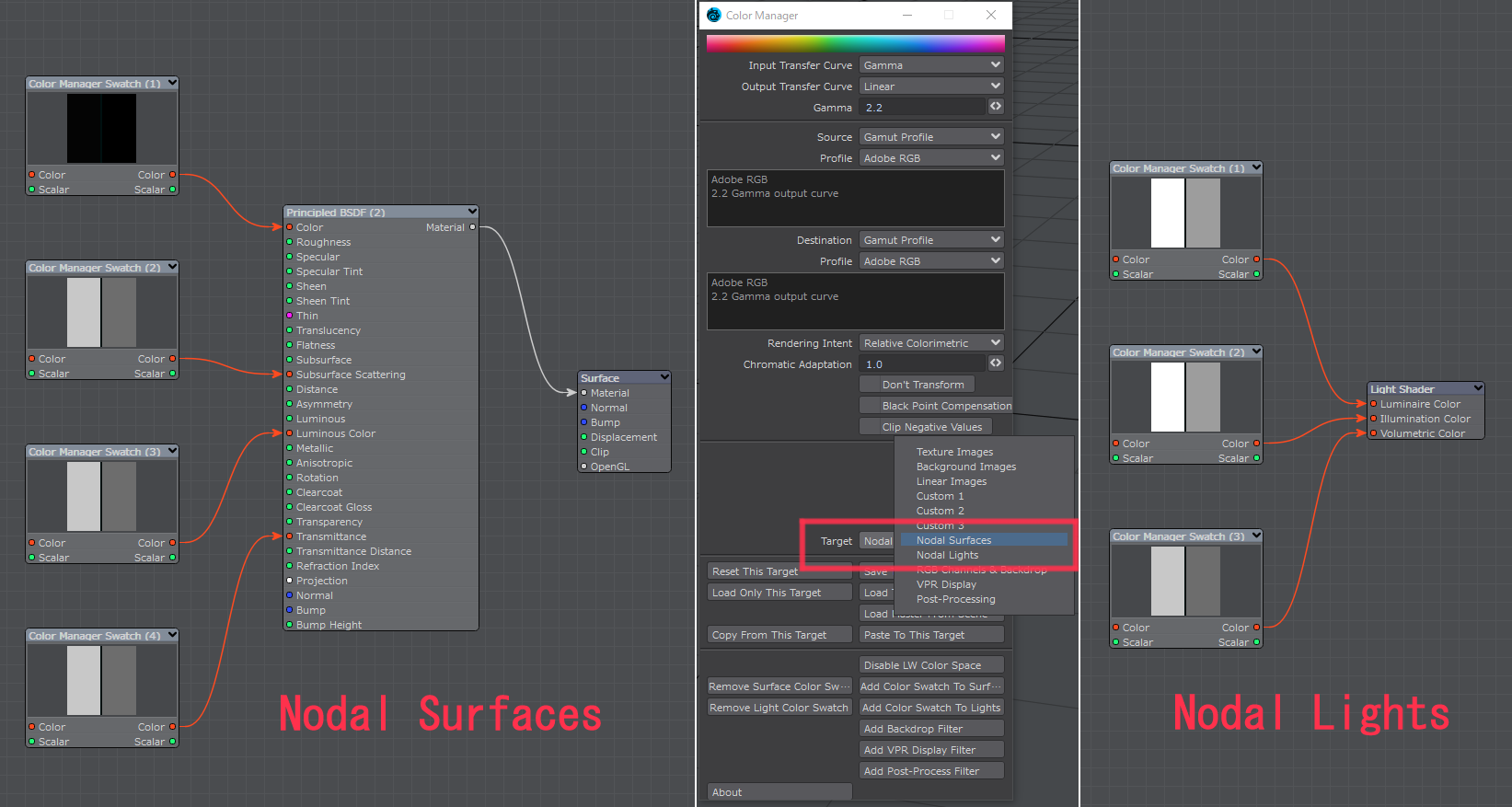Click Add Backdrop Filter
This screenshot has height=807, width=1512.
pos(931,729)
